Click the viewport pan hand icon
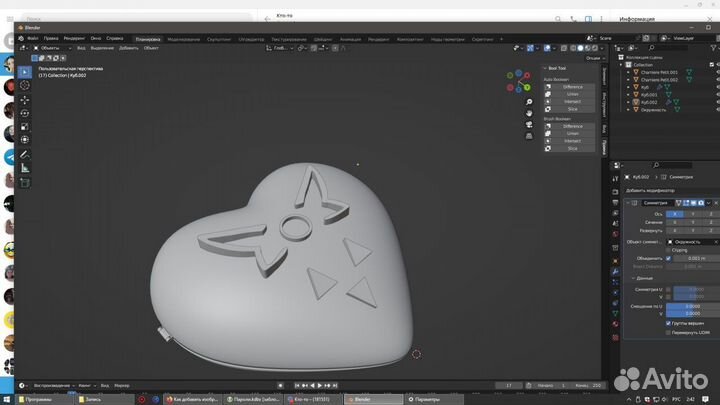720x405 pixels. click(529, 113)
